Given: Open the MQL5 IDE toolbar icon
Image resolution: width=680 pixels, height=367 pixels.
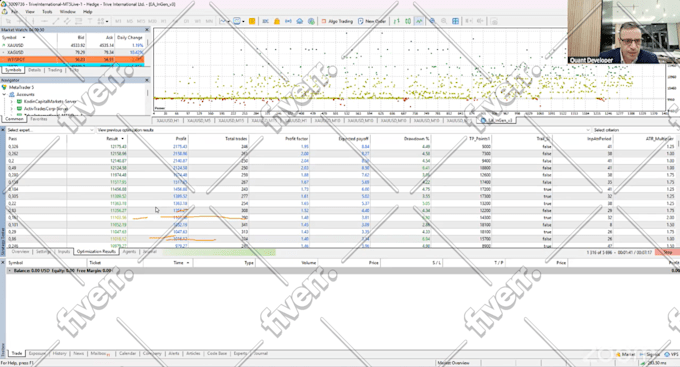Looking at the screenshot, I should pos(265,21).
